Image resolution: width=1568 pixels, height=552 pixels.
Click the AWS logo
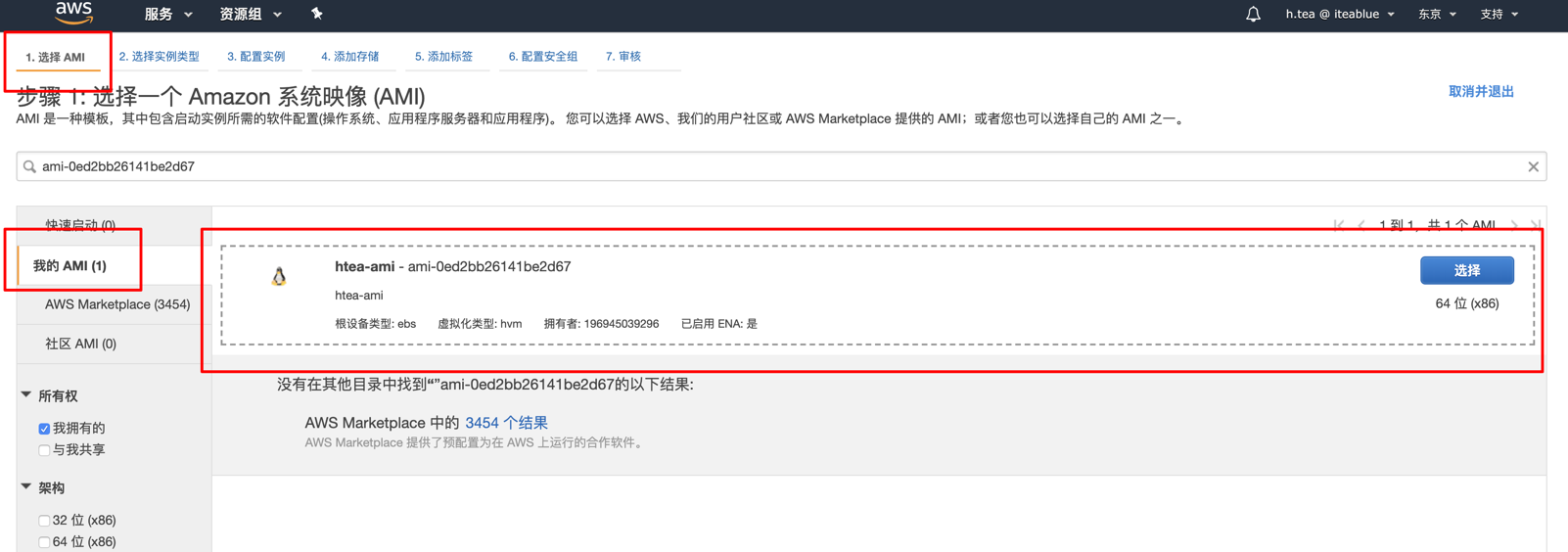73,13
